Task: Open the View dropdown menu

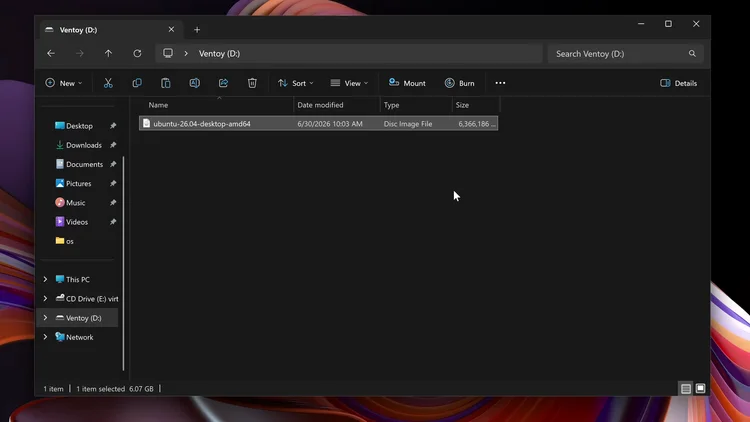Action: tap(349, 83)
